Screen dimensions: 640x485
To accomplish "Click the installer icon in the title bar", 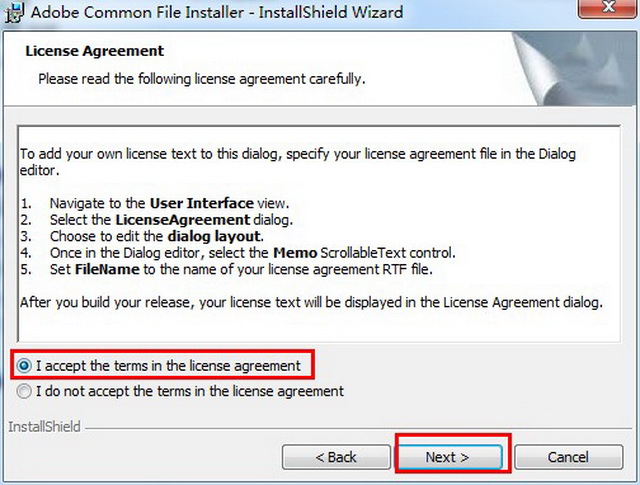I will (x=14, y=13).
